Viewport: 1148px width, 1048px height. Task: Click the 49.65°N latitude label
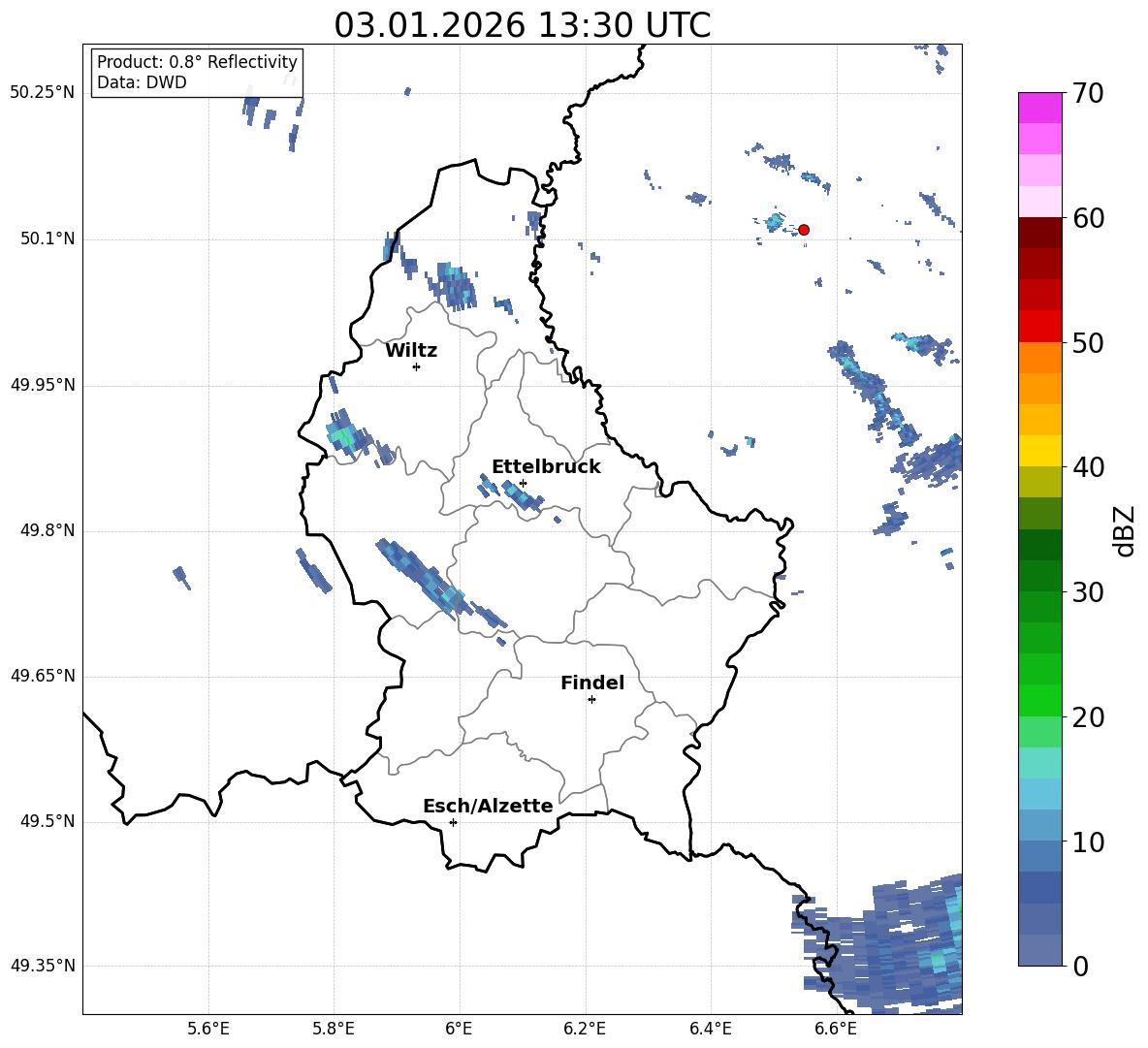point(43,675)
